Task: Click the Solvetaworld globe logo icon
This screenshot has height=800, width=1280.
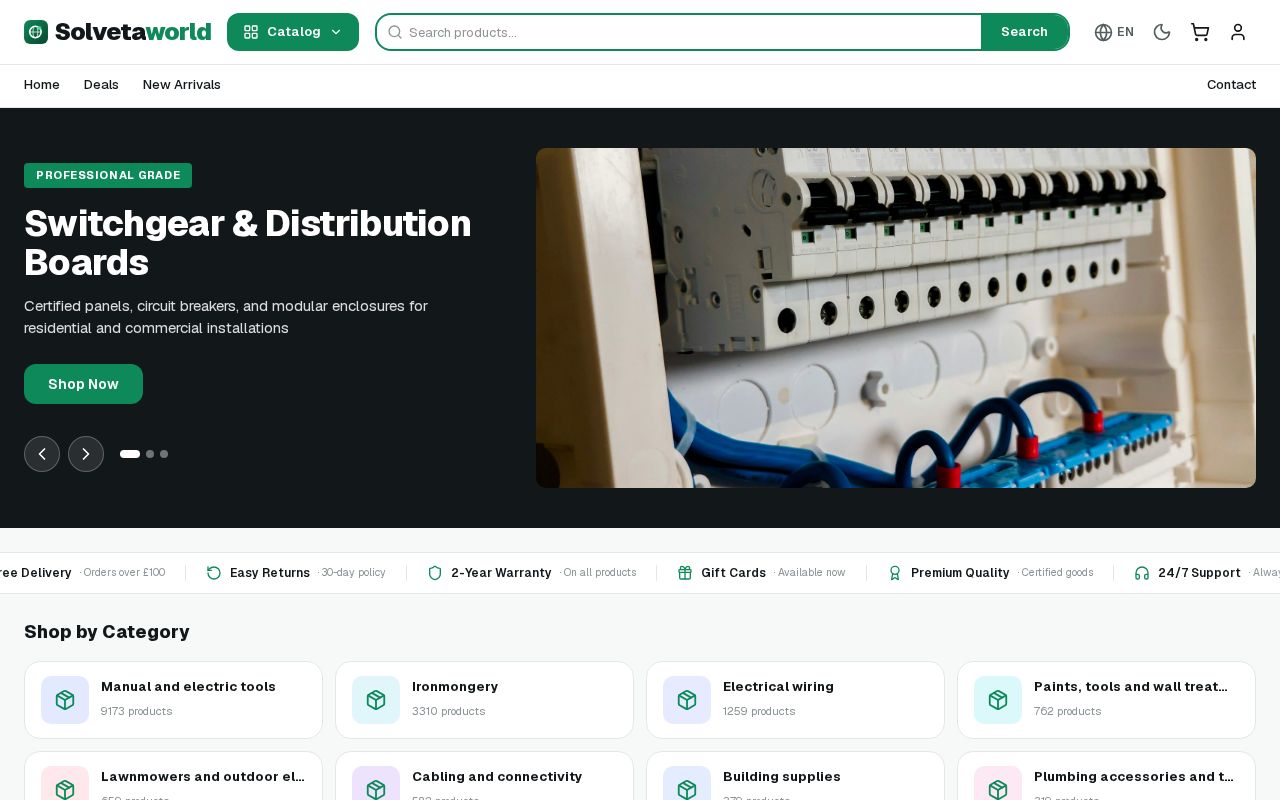Action: (36, 32)
